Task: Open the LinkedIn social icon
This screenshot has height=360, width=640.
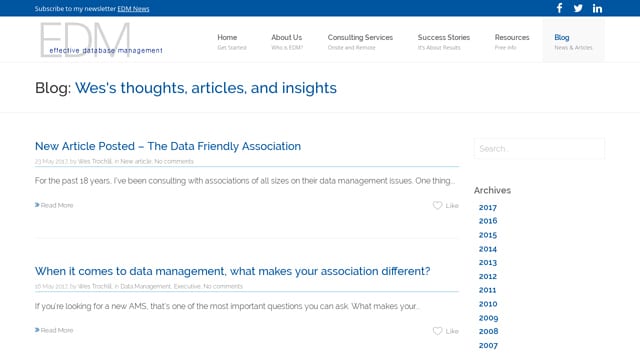Action: click(597, 8)
